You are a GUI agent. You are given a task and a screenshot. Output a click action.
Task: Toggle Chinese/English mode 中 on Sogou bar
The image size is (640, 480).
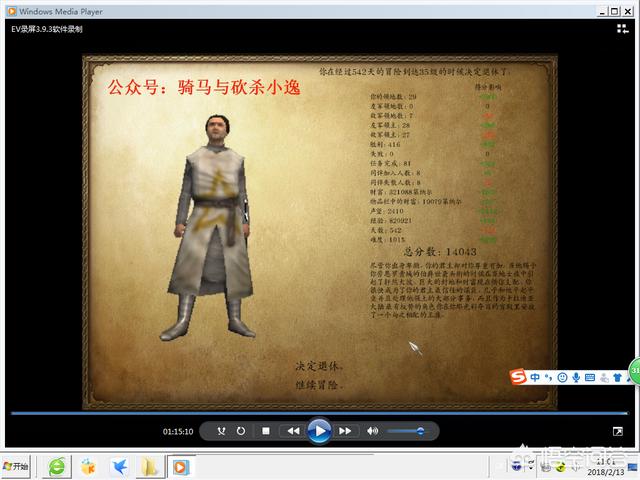click(535, 378)
